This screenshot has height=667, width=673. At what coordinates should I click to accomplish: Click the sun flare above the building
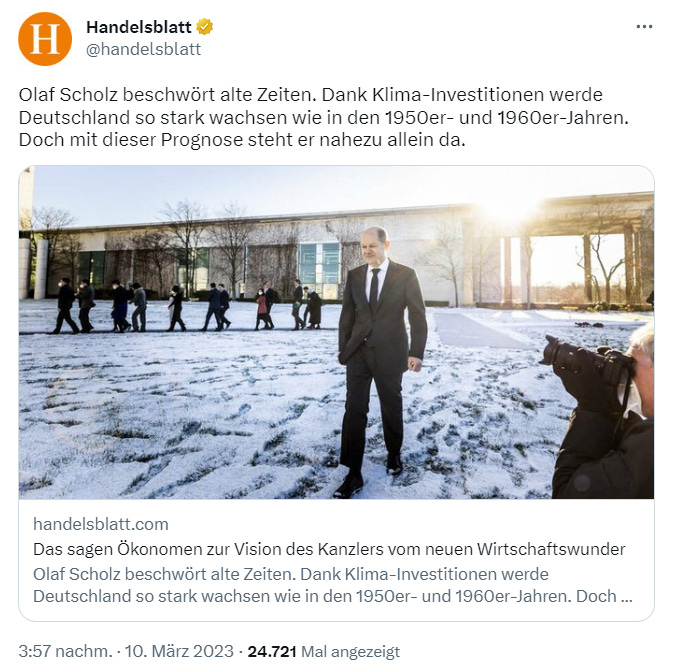509,210
